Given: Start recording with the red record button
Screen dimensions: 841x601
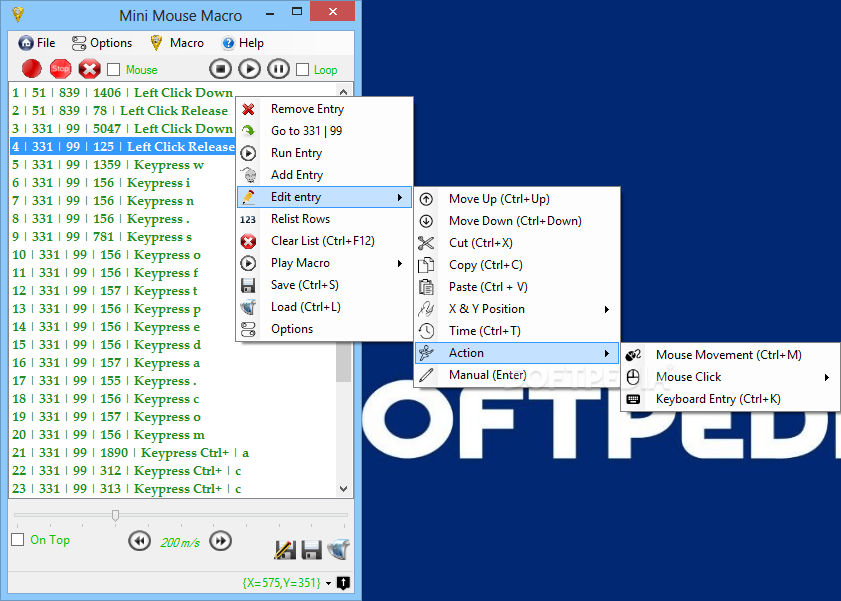Looking at the screenshot, I should click(x=32, y=69).
